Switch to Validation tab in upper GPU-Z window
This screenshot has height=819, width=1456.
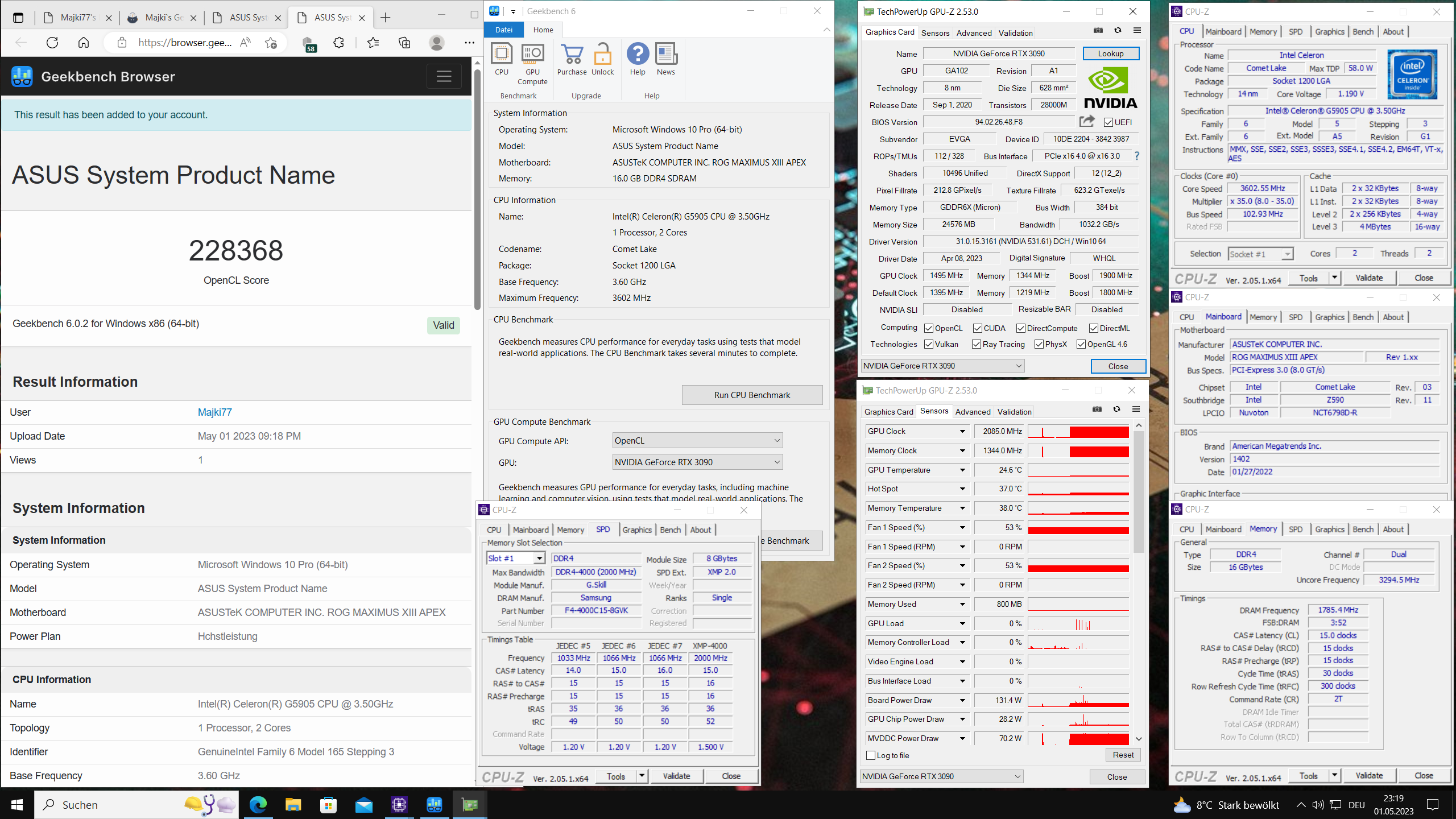pos(1015,33)
